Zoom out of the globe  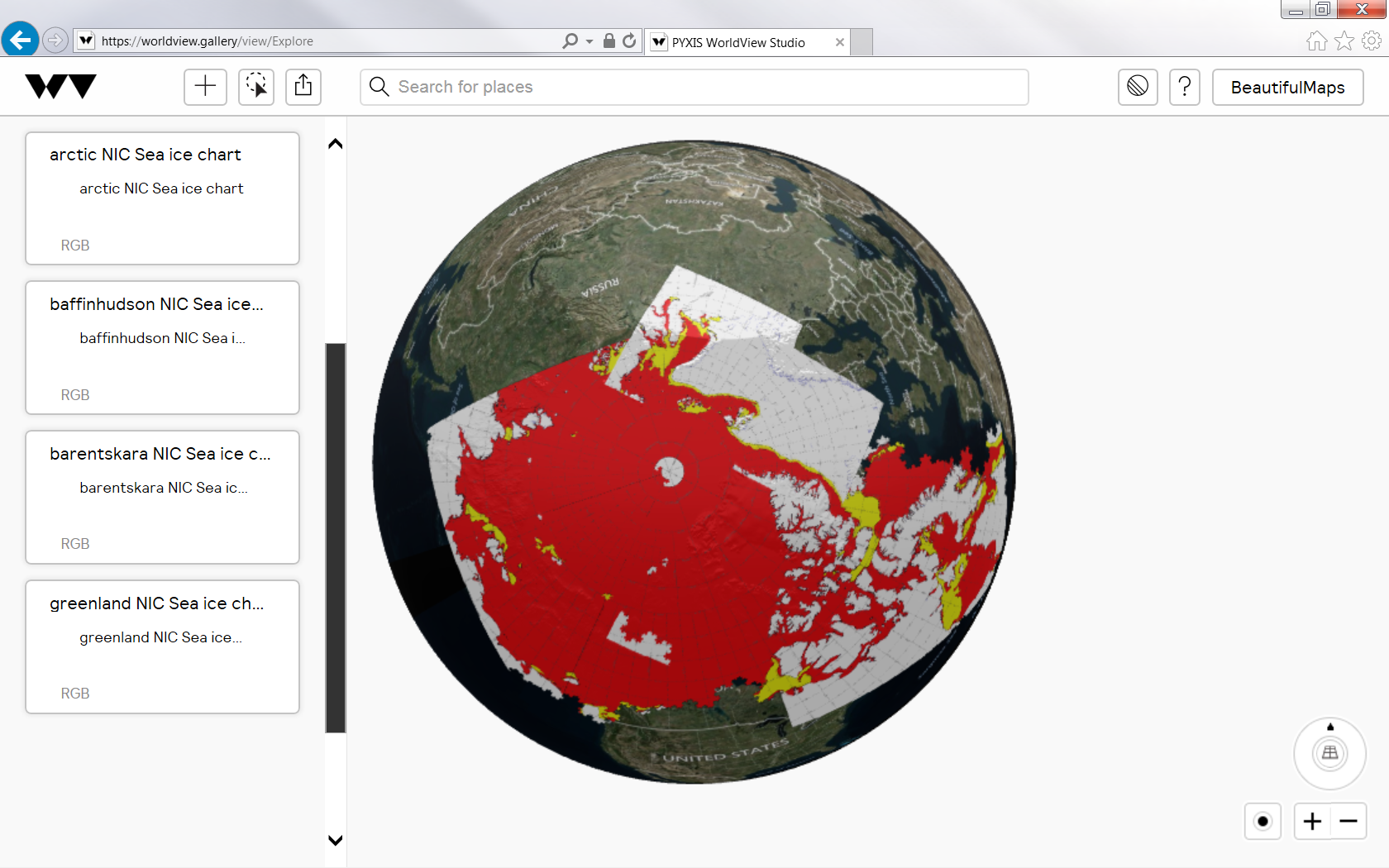pyautogui.click(x=1348, y=821)
